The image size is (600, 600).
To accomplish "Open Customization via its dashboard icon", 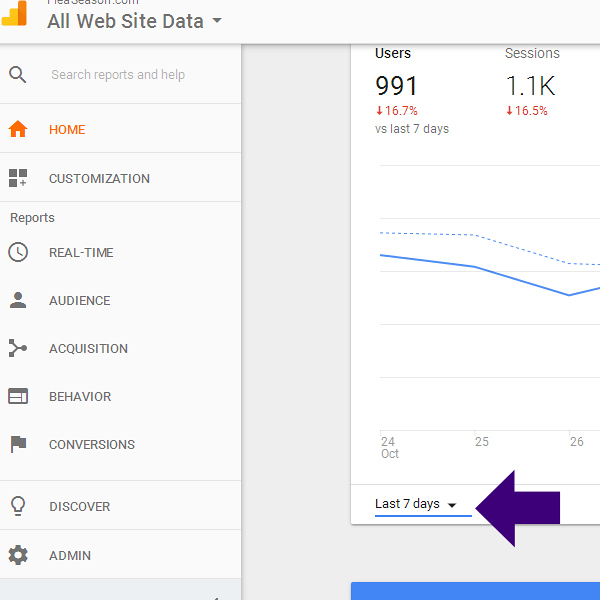I will pos(17,178).
